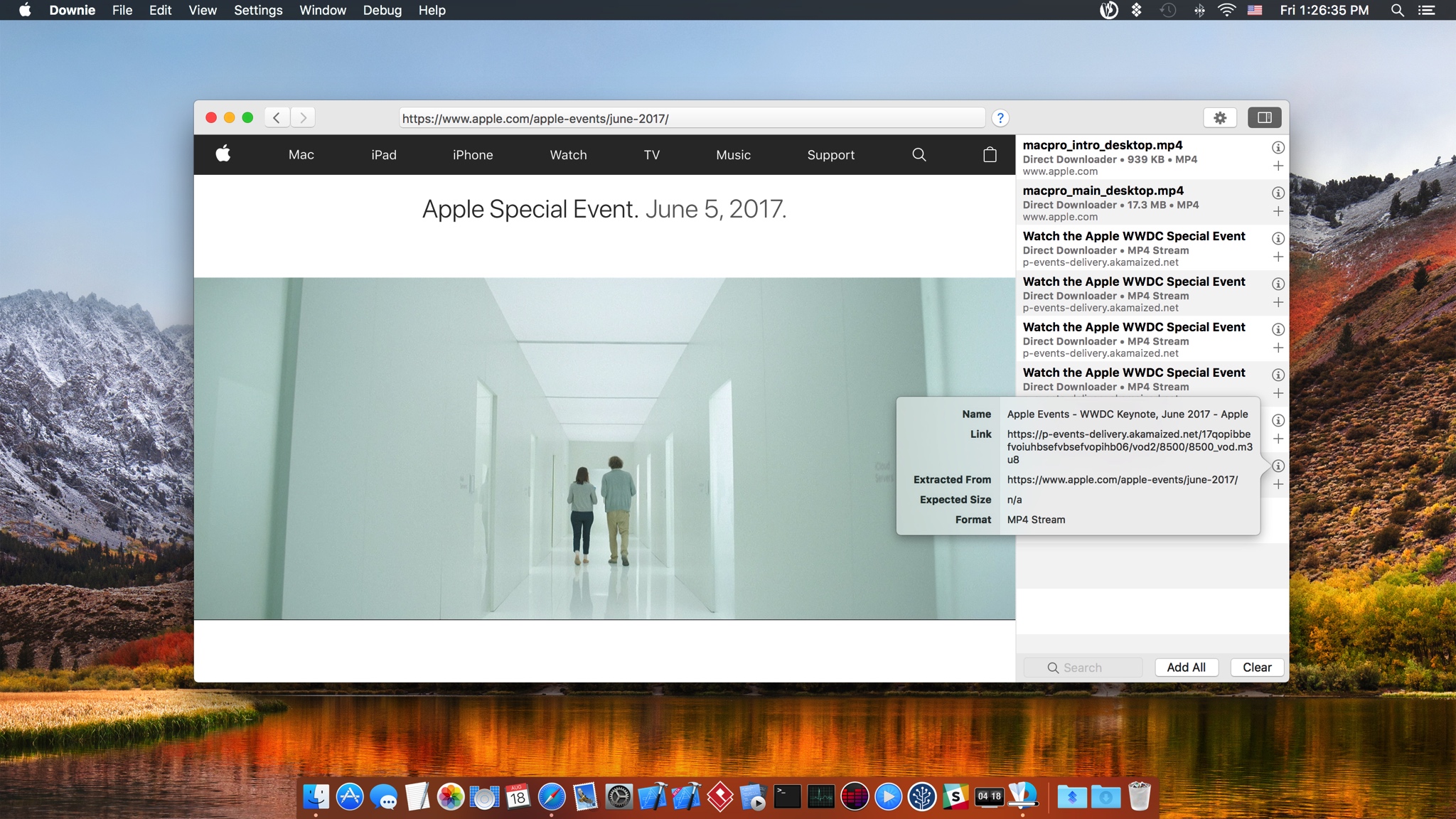Add macpro_main_desktop.mp4 to download queue
This screenshot has width=1456, height=819.
pos(1278,211)
